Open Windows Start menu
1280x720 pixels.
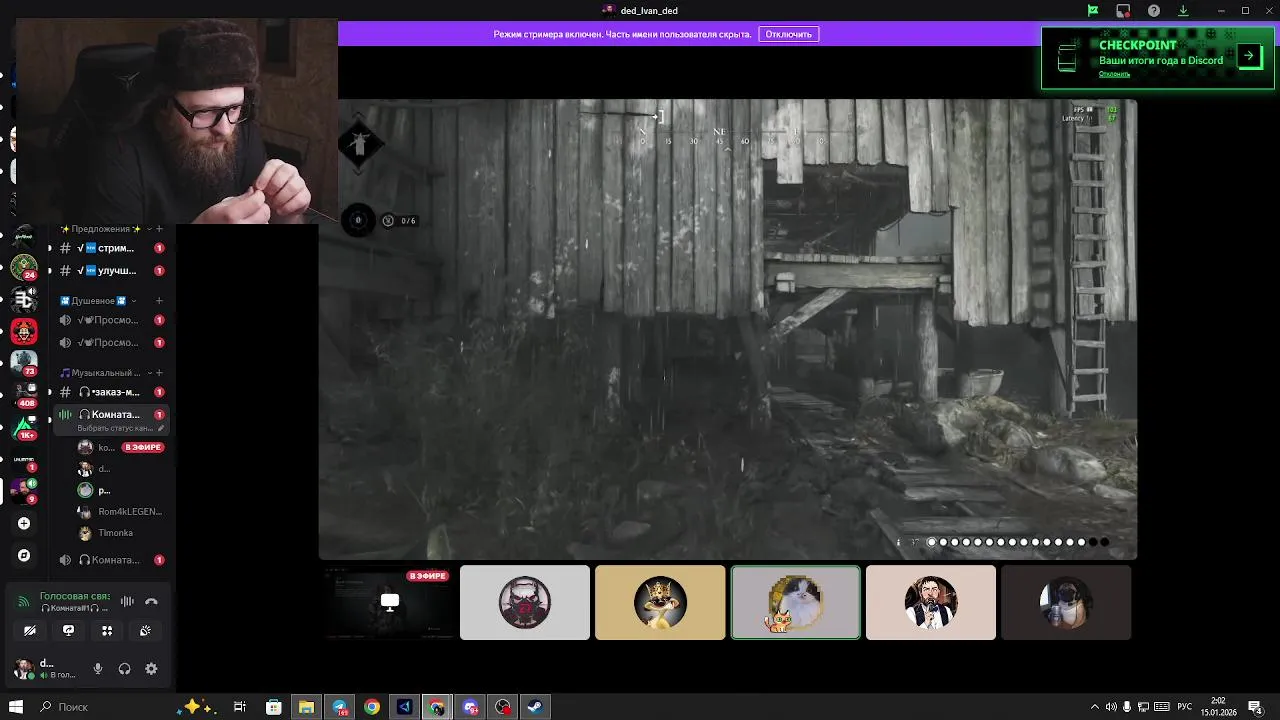coord(15,707)
